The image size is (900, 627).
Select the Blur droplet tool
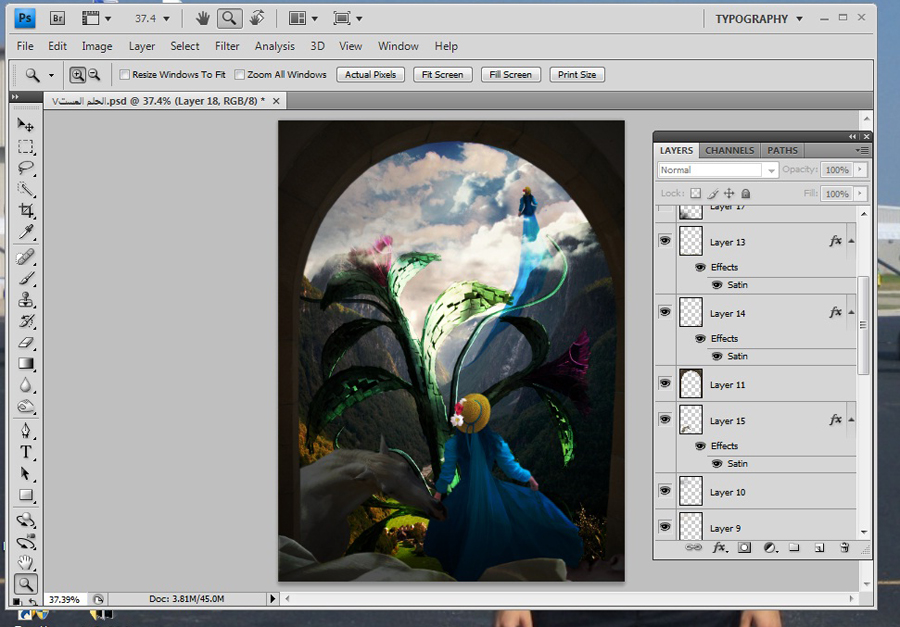click(x=25, y=385)
